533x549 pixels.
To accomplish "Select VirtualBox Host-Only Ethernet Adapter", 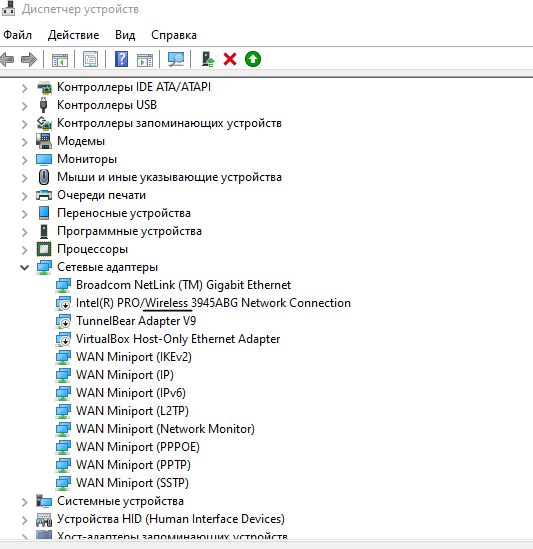I will [178, 339].
